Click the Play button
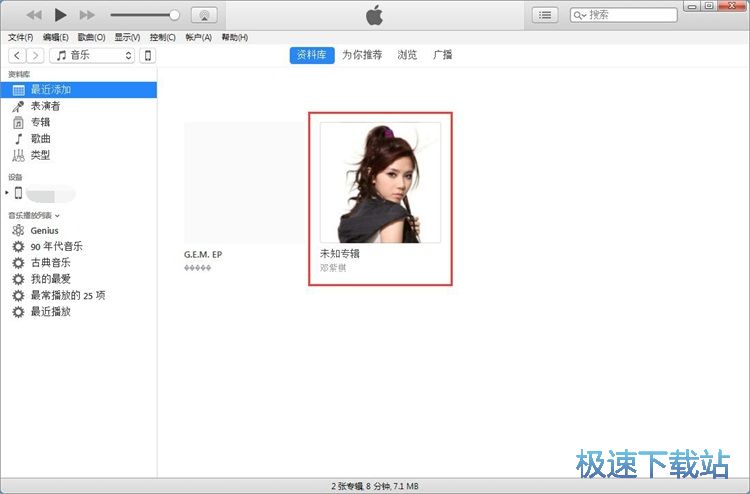 point(60,15)
